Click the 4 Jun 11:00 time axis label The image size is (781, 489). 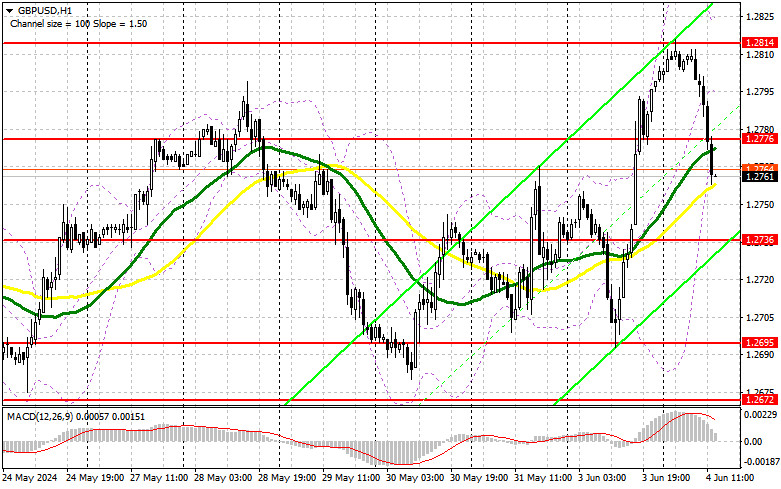[x=730, y=478]
